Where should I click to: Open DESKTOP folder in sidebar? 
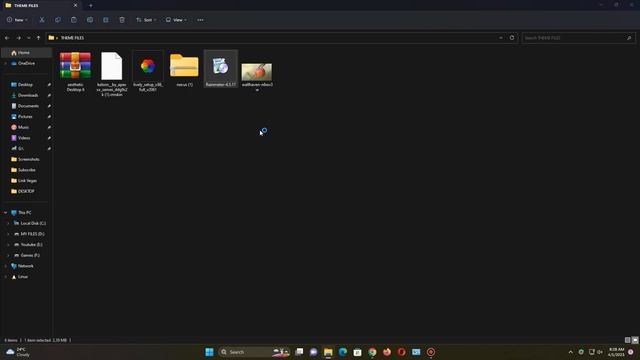coord(27,191)
